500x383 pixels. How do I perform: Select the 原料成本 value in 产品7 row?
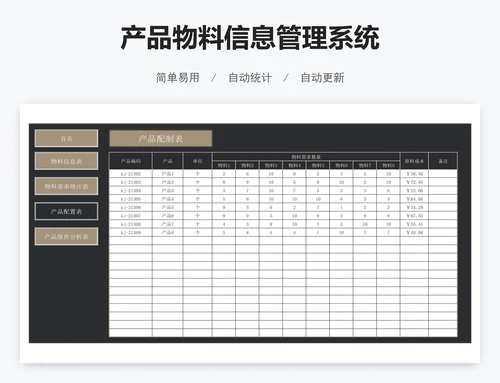[x=414, y=224]
